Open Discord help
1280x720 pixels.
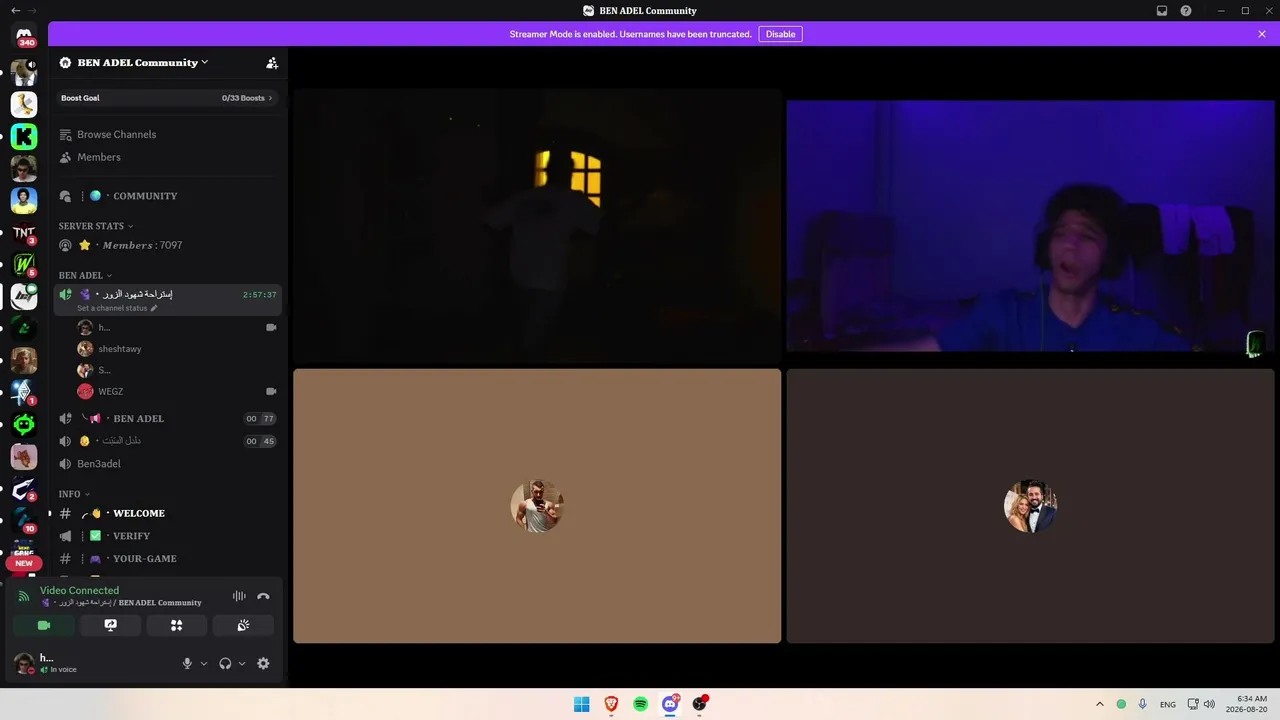(x=1186, y=11)
